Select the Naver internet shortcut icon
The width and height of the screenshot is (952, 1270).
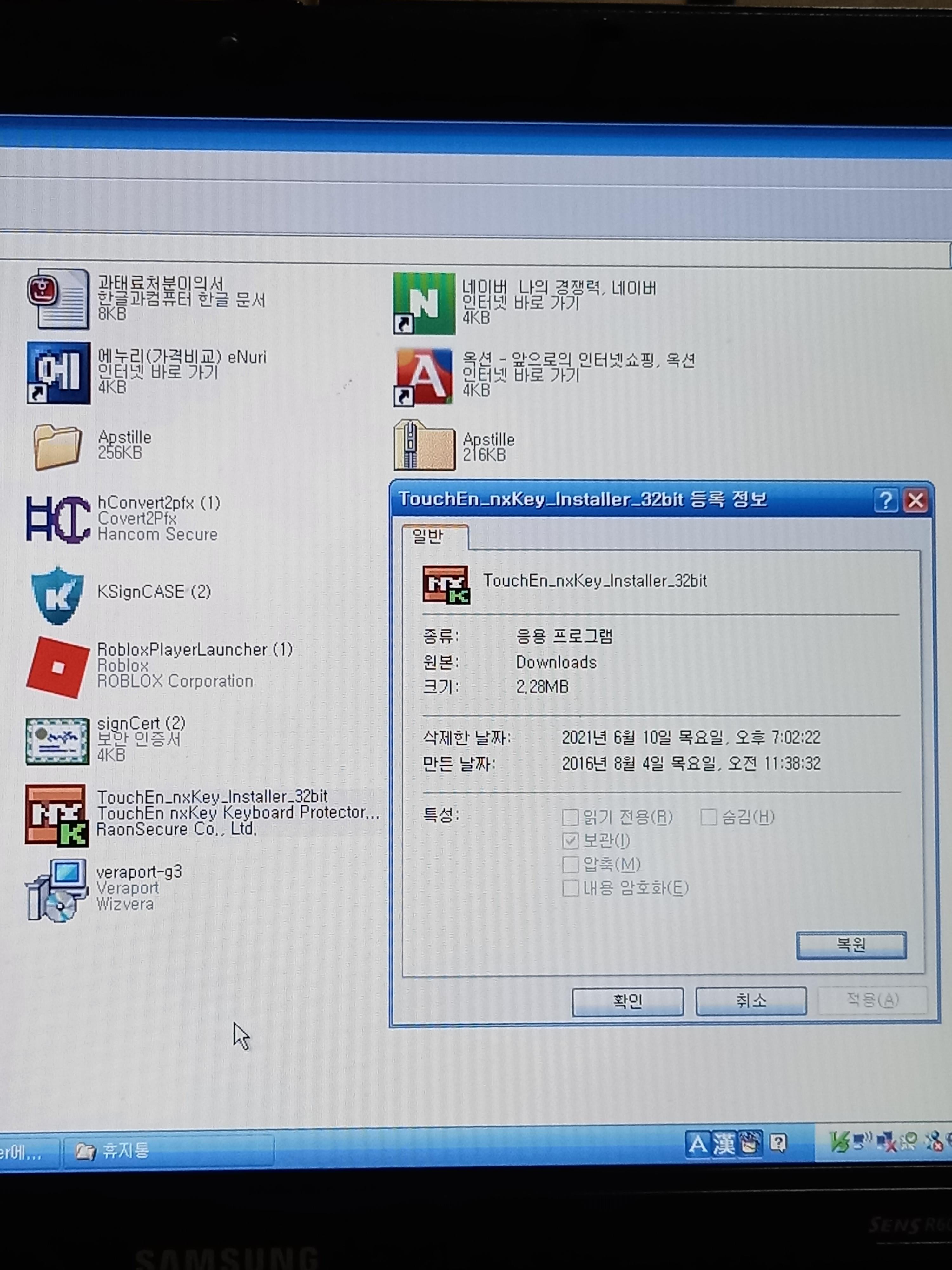coord(424,303)
